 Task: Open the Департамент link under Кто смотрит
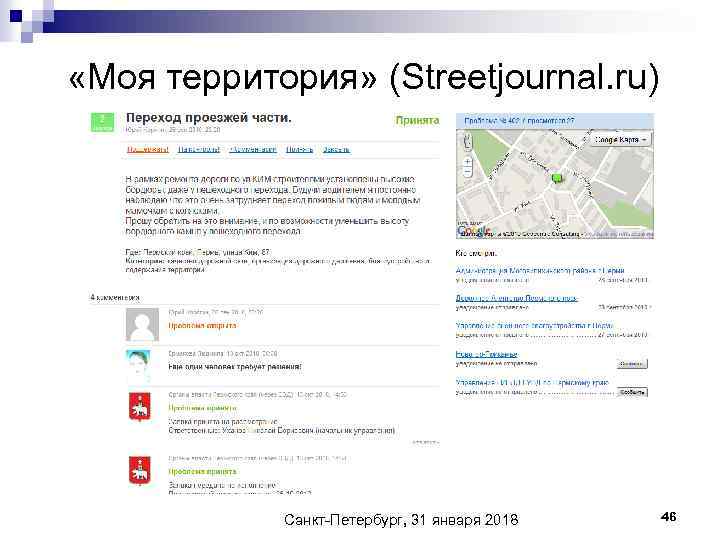tap(517, 298)
